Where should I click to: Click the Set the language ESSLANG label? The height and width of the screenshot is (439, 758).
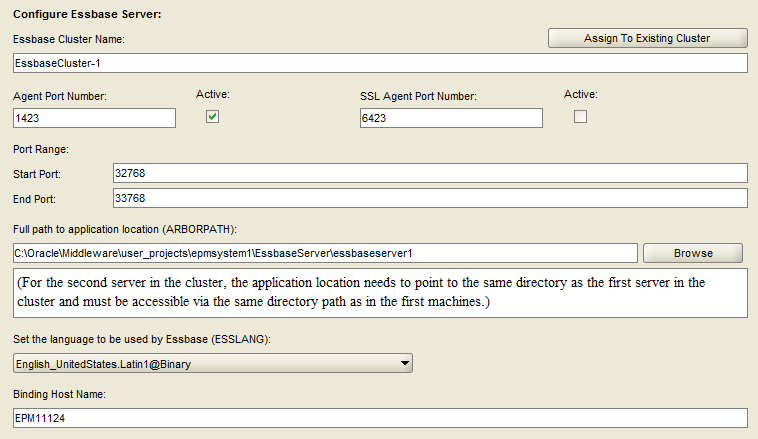tap(142, 339)
